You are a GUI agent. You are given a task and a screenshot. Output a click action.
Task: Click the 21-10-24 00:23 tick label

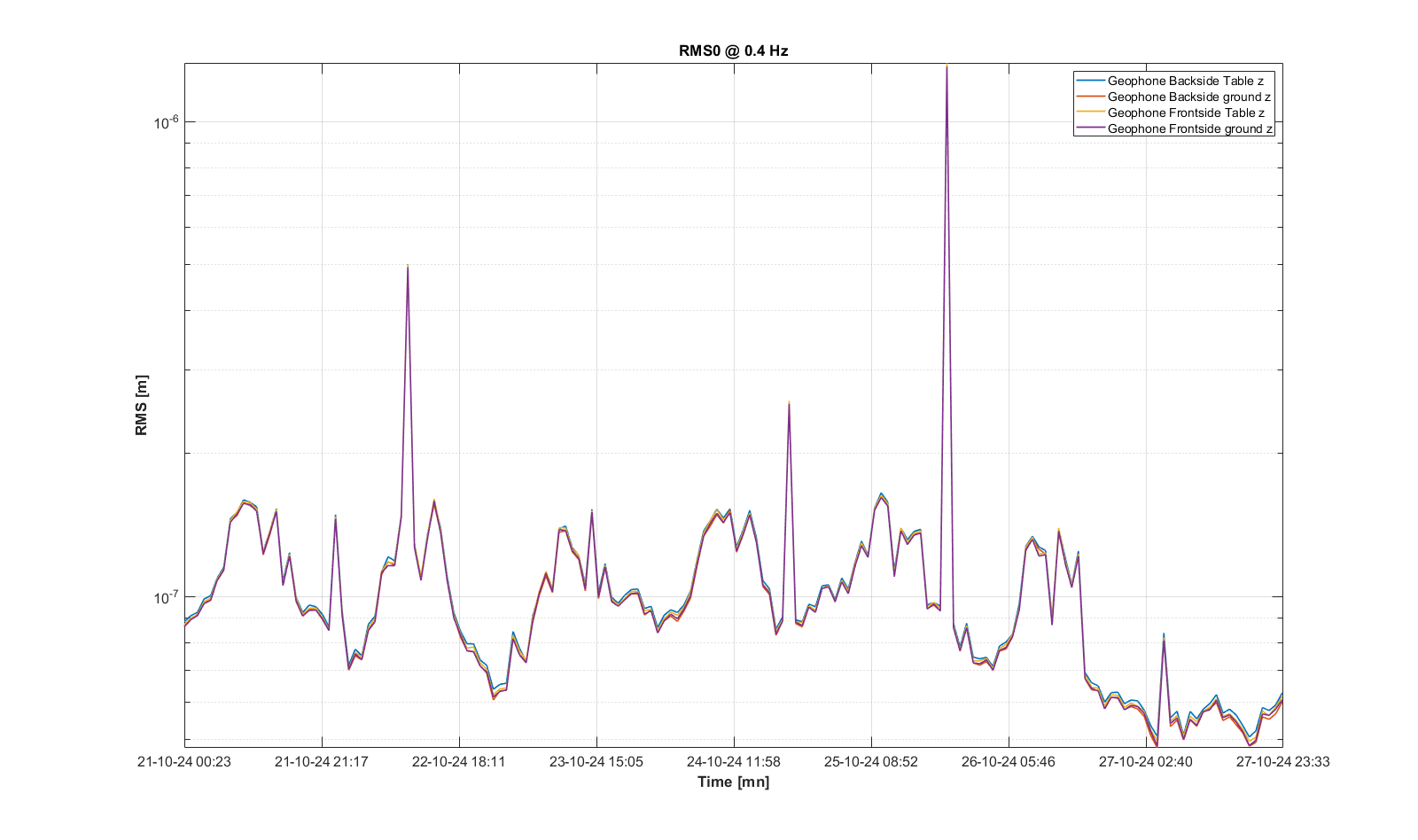(x=184, y=761)
